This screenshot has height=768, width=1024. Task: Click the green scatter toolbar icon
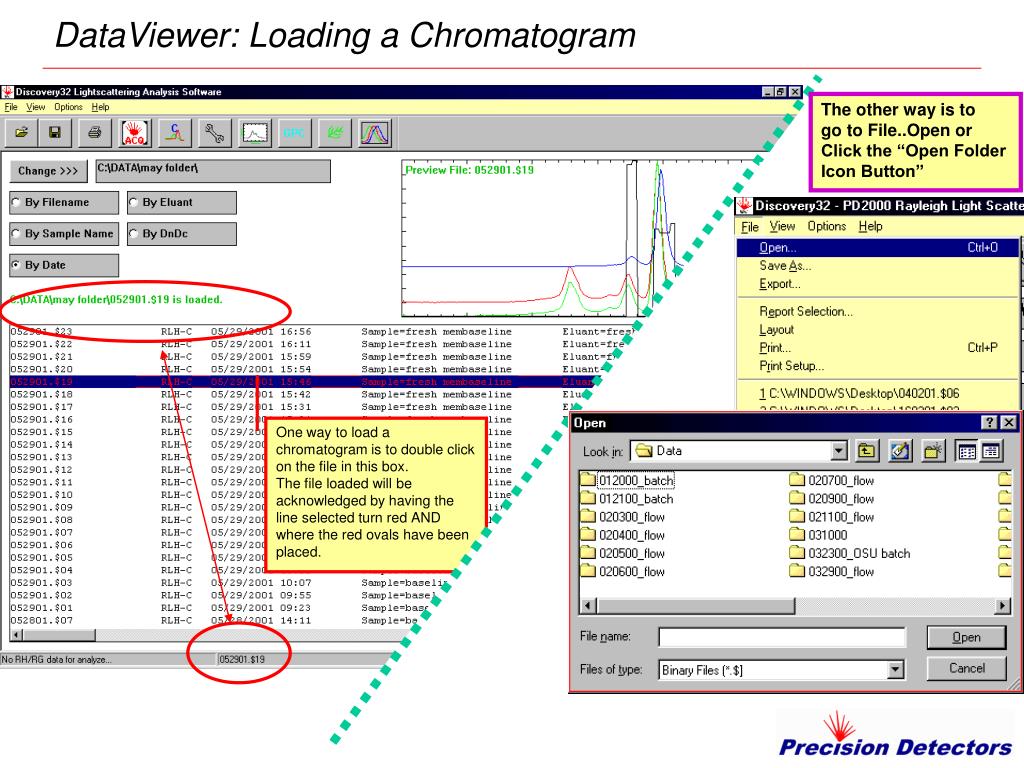click(x=335, y=133)
